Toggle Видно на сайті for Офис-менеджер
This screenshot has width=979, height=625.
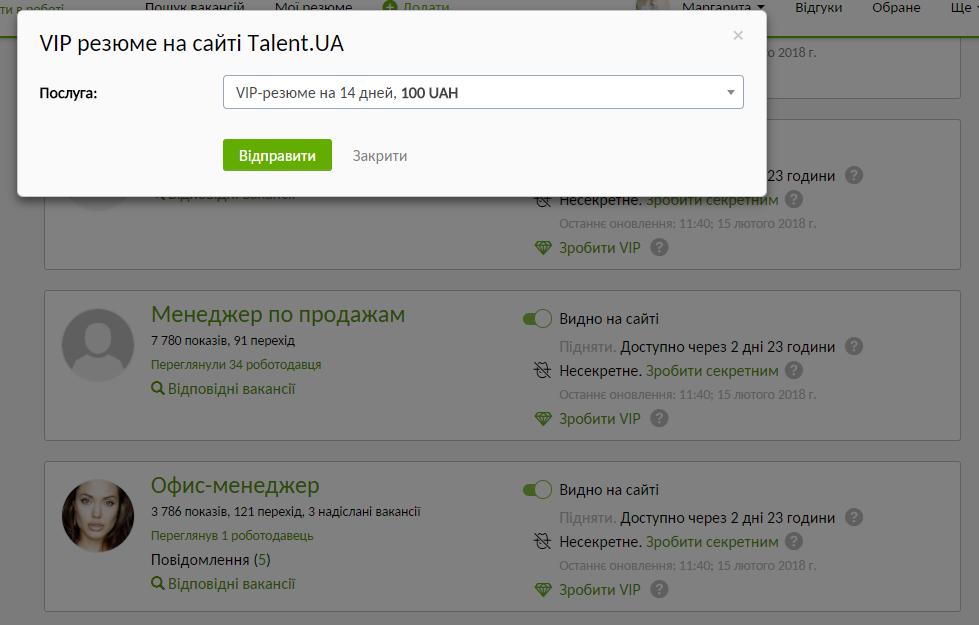point(537,490)
